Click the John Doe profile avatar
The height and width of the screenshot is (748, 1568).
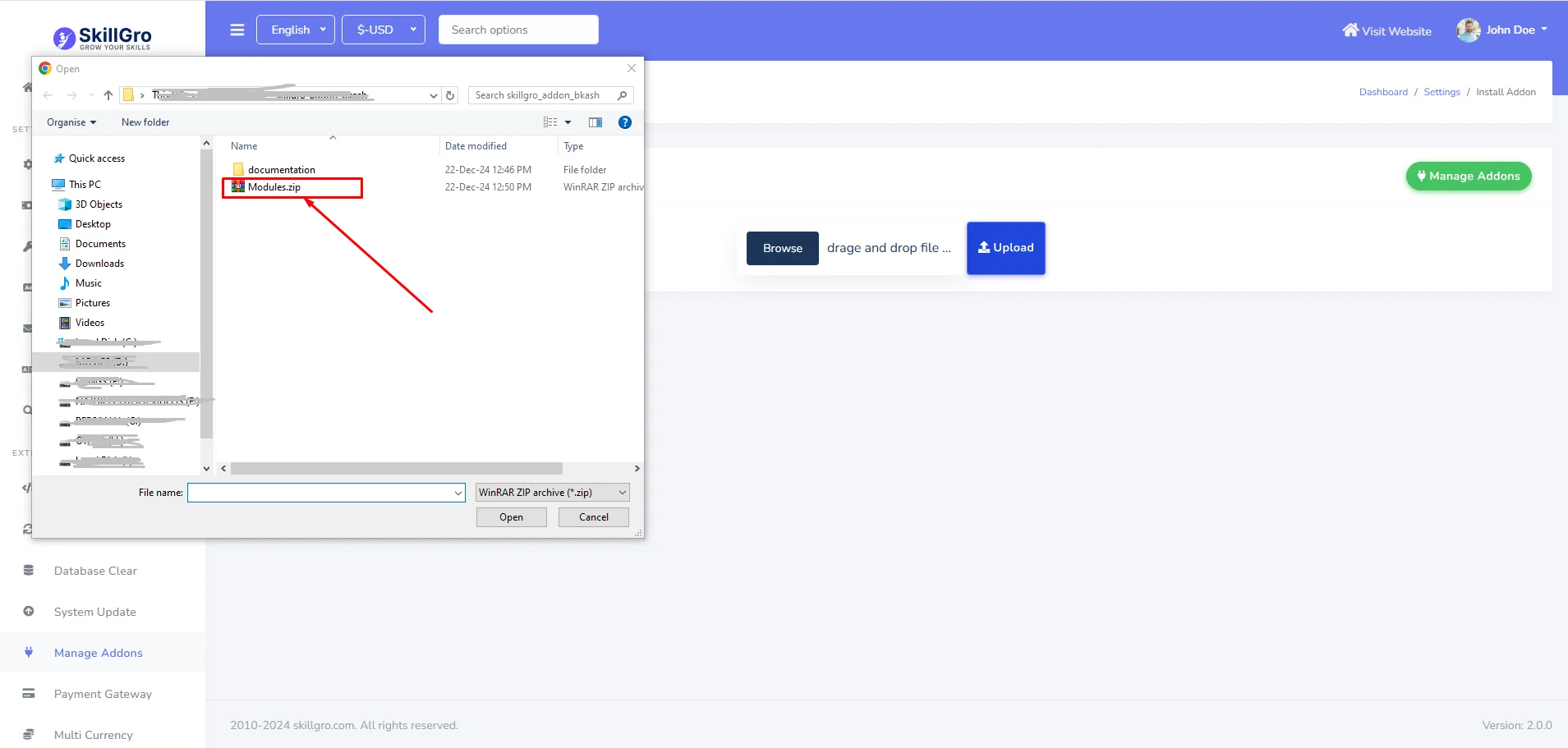pos(1468,30)
